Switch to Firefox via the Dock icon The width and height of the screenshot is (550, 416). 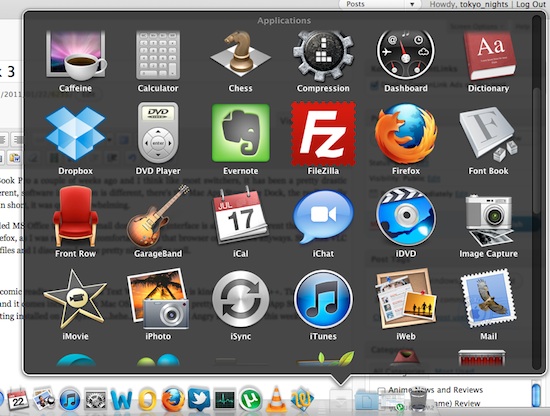(173, 399)
